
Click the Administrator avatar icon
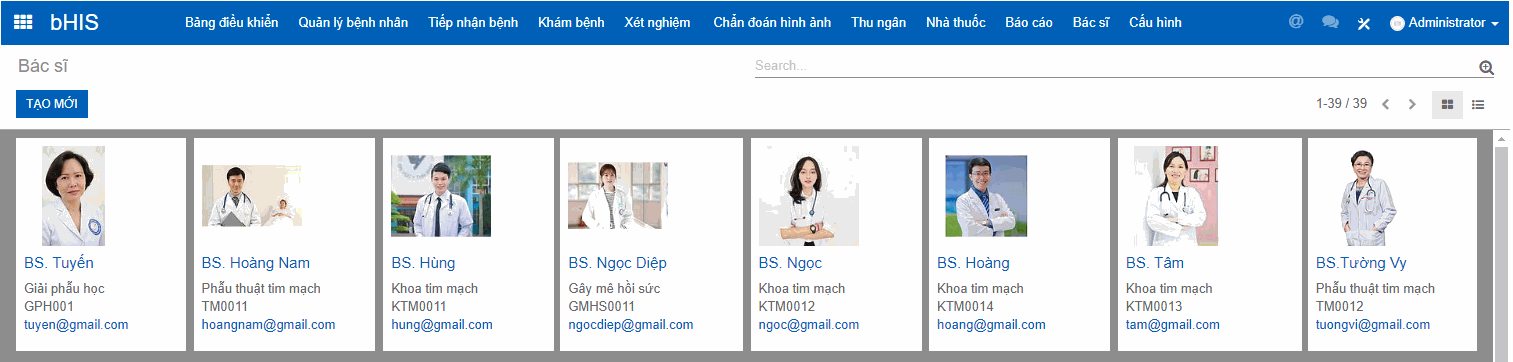[1397, 23]
